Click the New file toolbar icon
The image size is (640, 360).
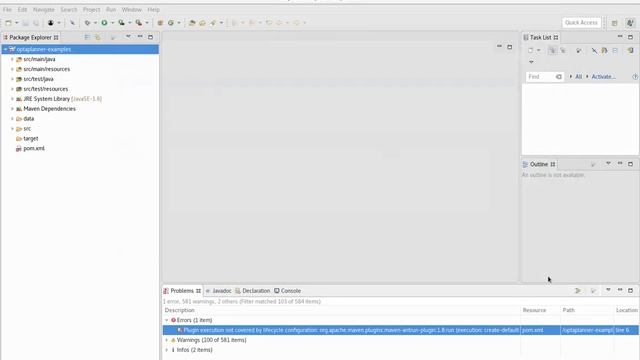8,23
